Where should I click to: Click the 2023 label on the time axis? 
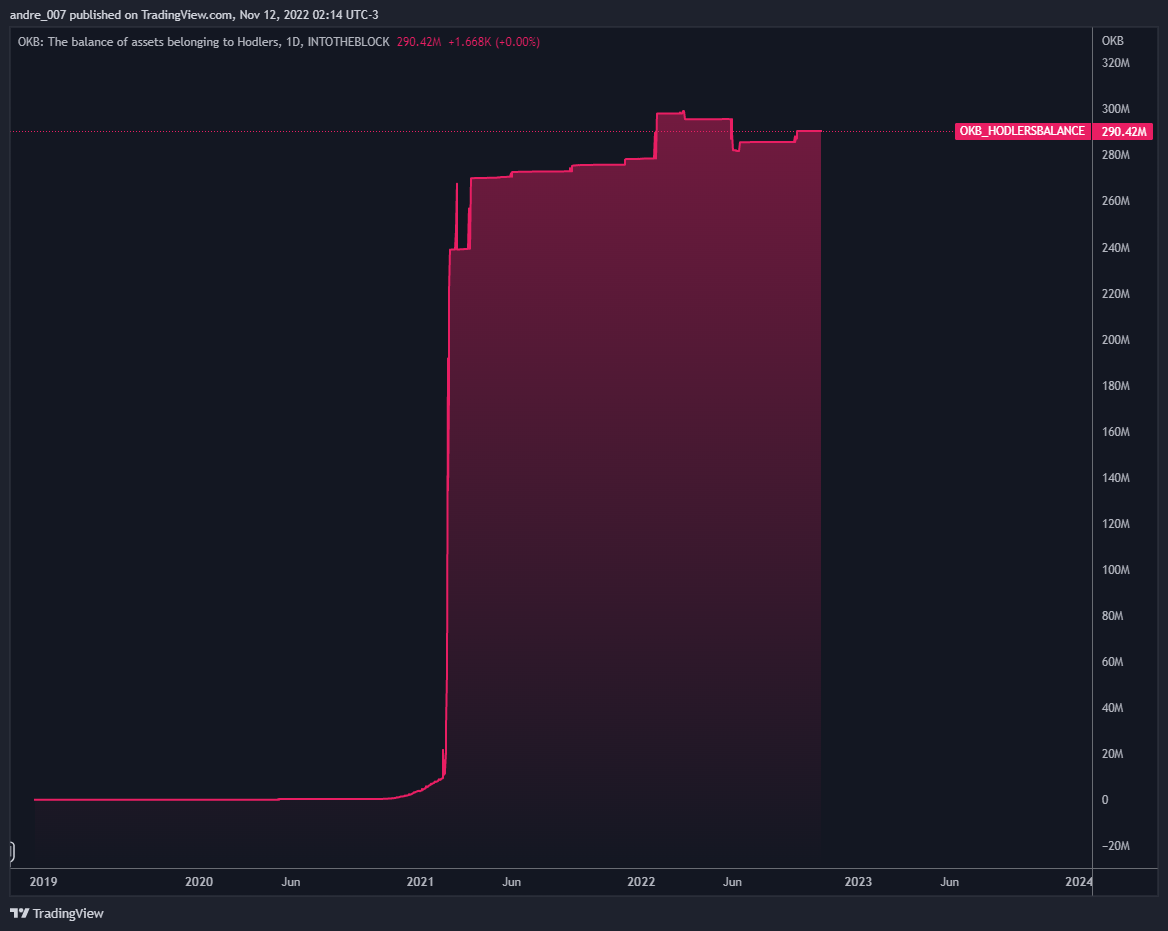[858, 882]
